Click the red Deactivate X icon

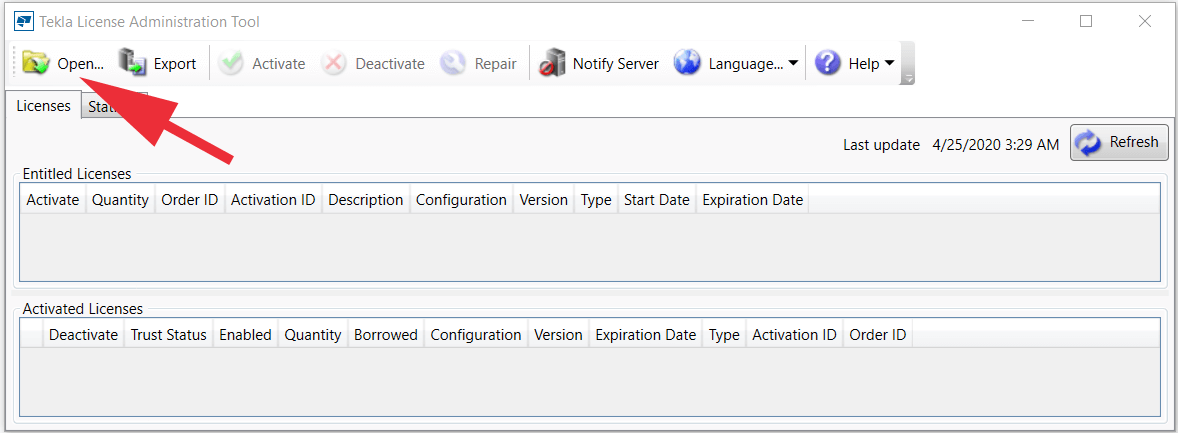pos(334,64)
